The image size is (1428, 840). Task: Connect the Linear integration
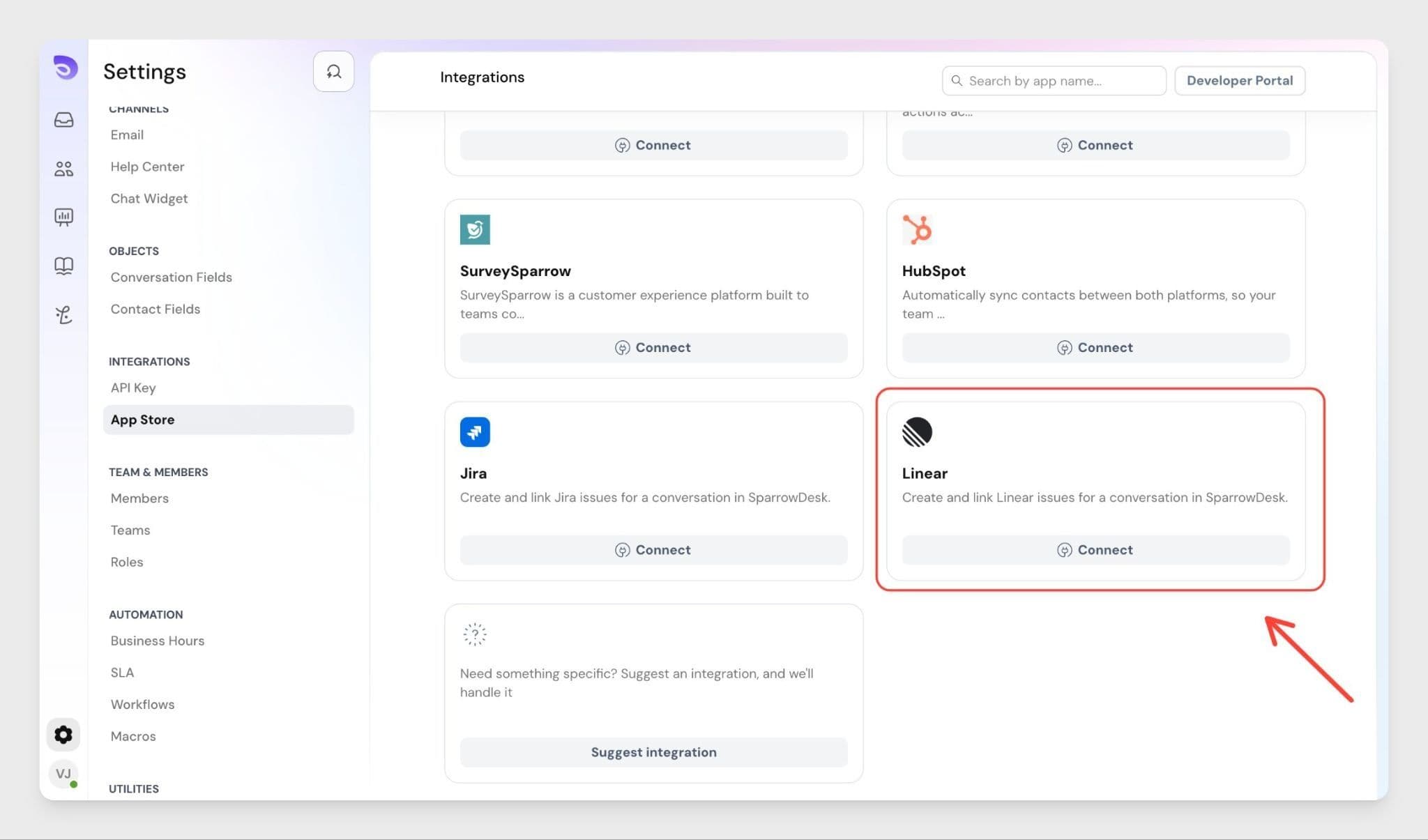coord(1095,550)
